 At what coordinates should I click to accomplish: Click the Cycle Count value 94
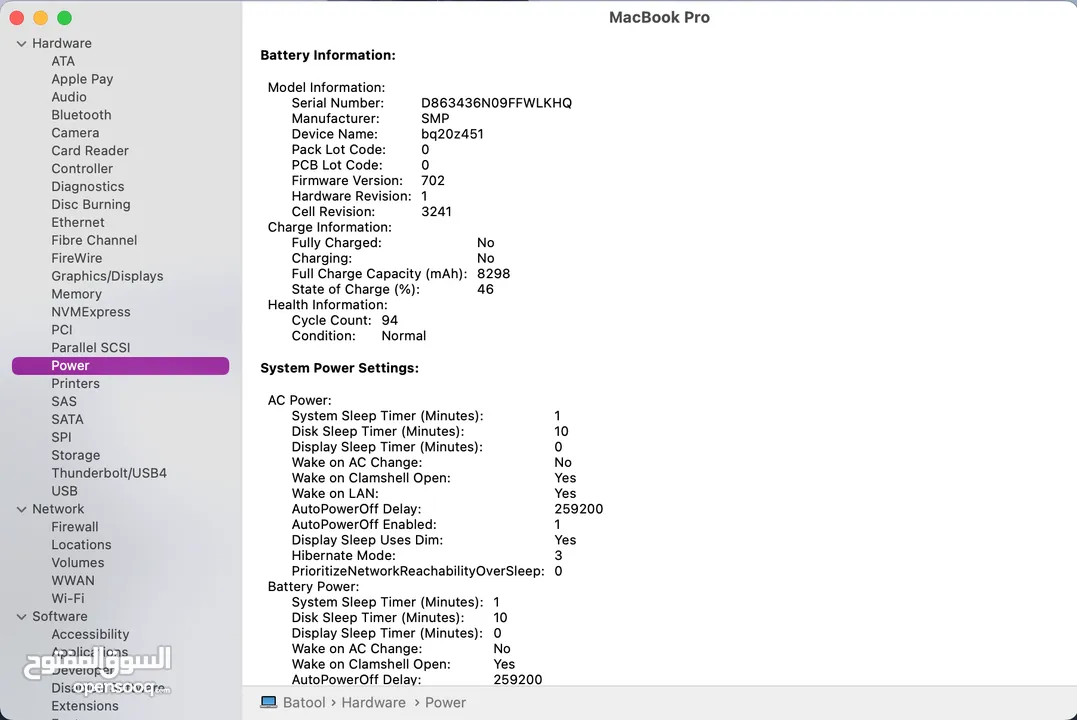click(389, 320)
